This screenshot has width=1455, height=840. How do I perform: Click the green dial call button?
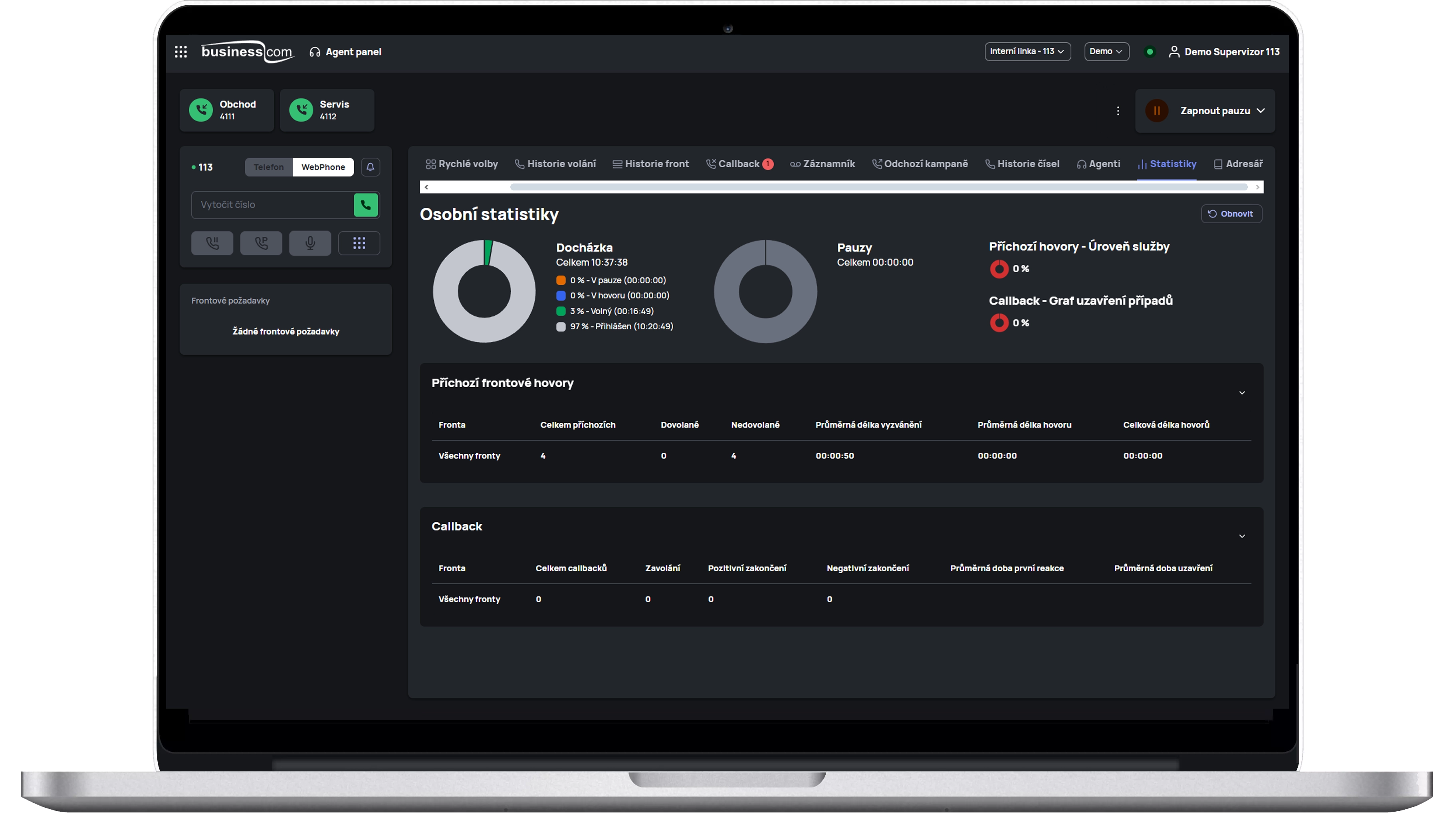click(x=365, y=205)
